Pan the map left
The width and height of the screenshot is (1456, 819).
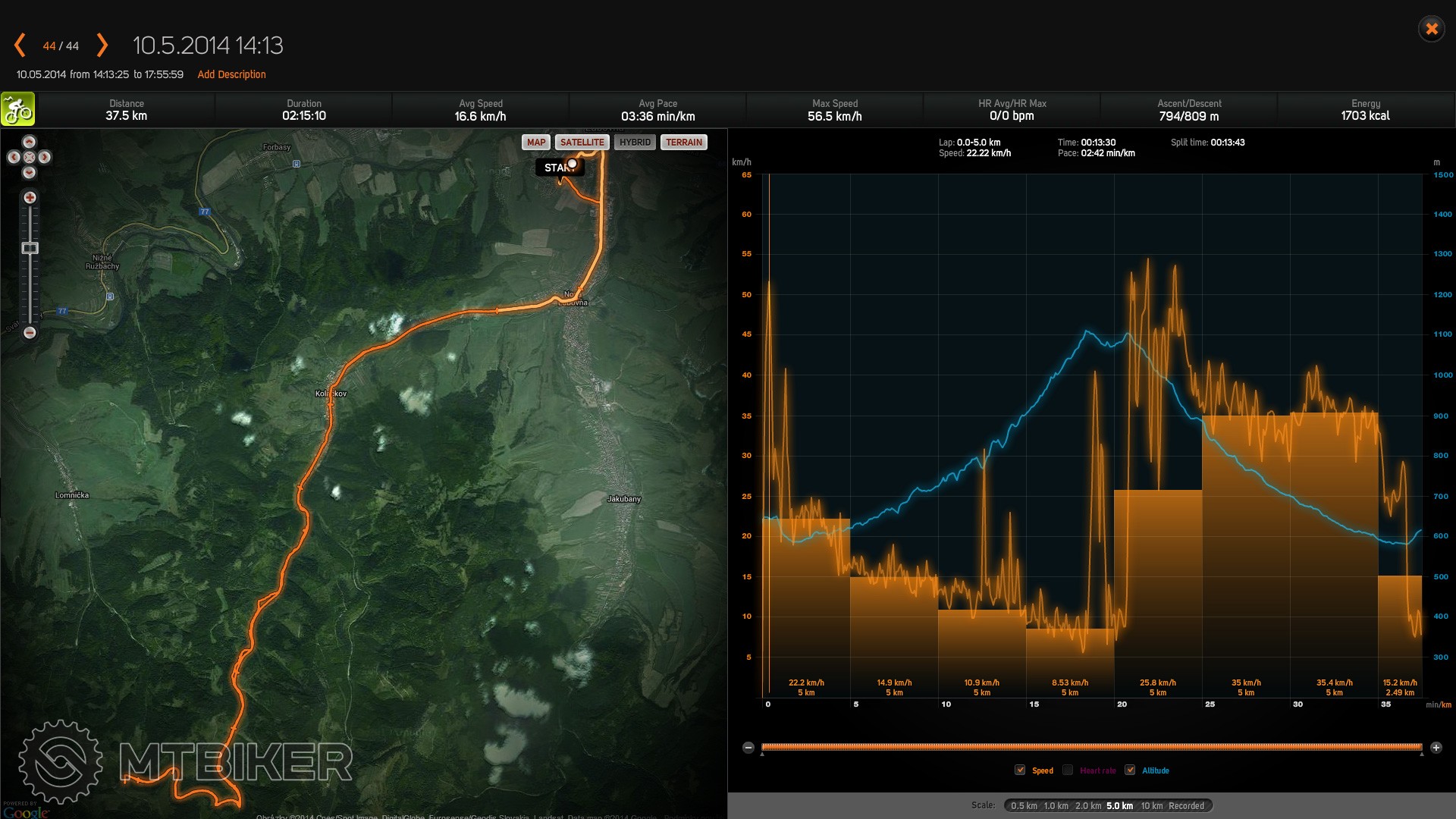(x=14, y=157)
